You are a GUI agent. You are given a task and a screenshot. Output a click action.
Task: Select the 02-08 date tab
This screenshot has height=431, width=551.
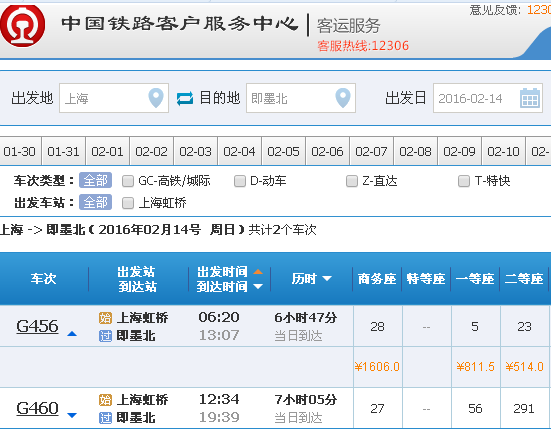coord(415,151)
